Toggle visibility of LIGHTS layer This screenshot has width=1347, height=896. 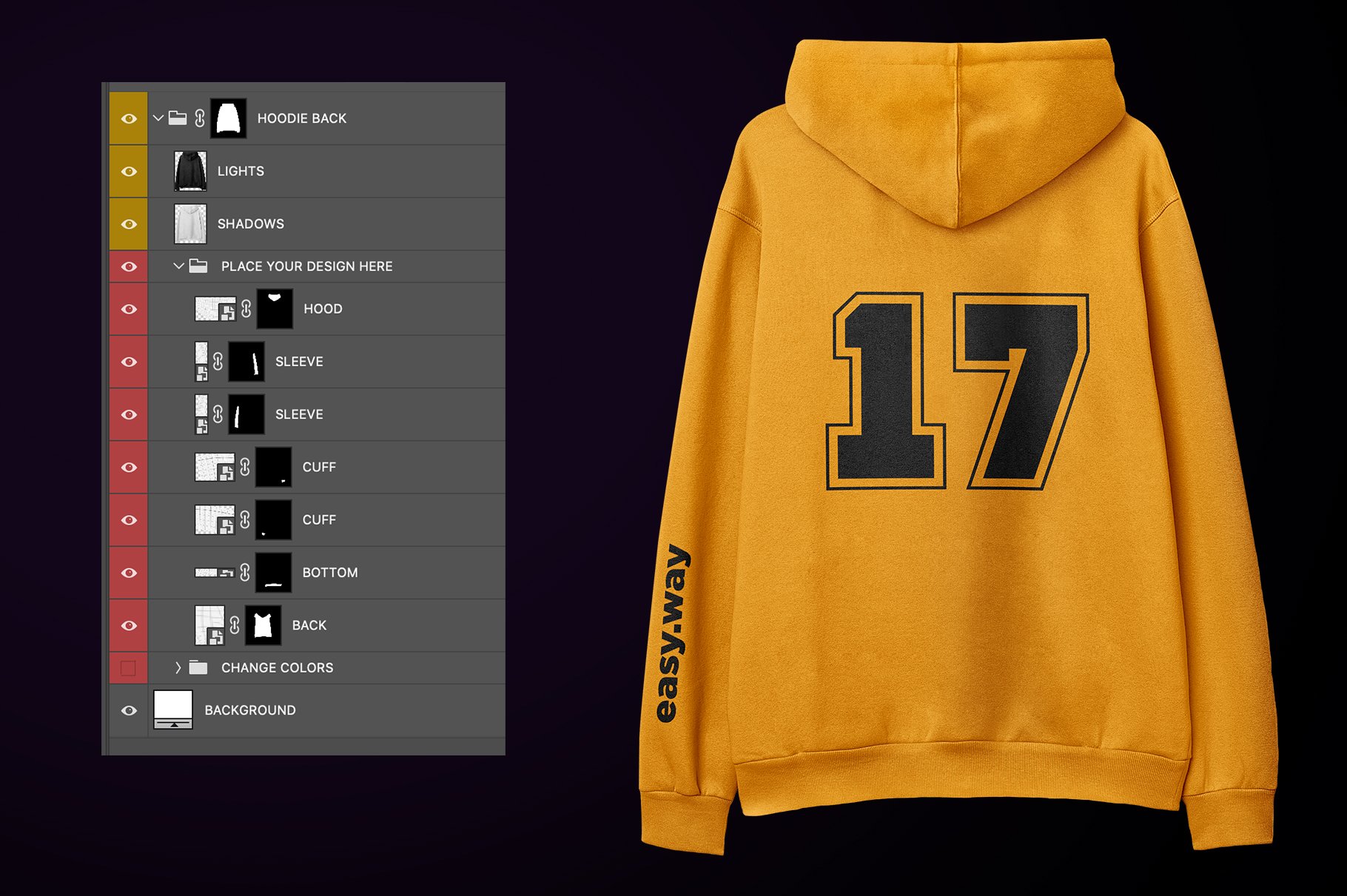point(129,171)
